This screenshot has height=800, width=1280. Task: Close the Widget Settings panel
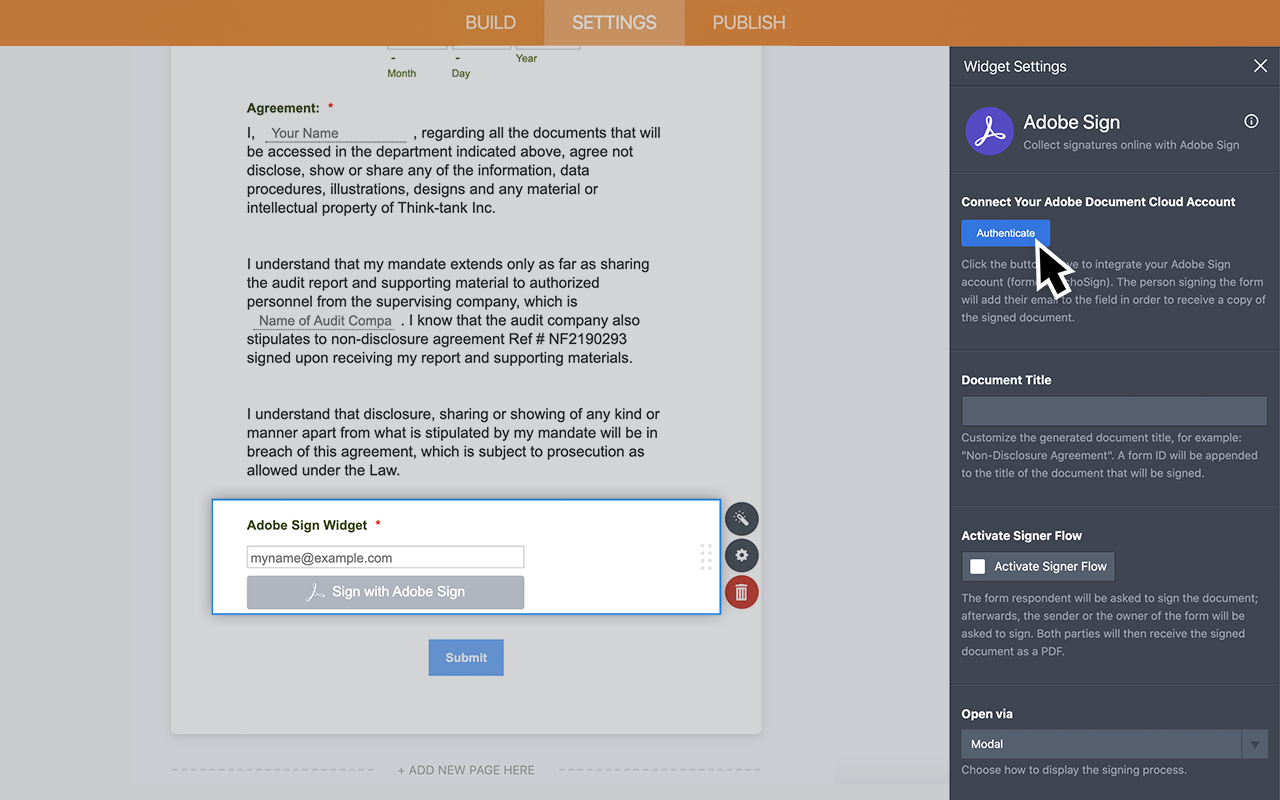tap(1260, 65)
